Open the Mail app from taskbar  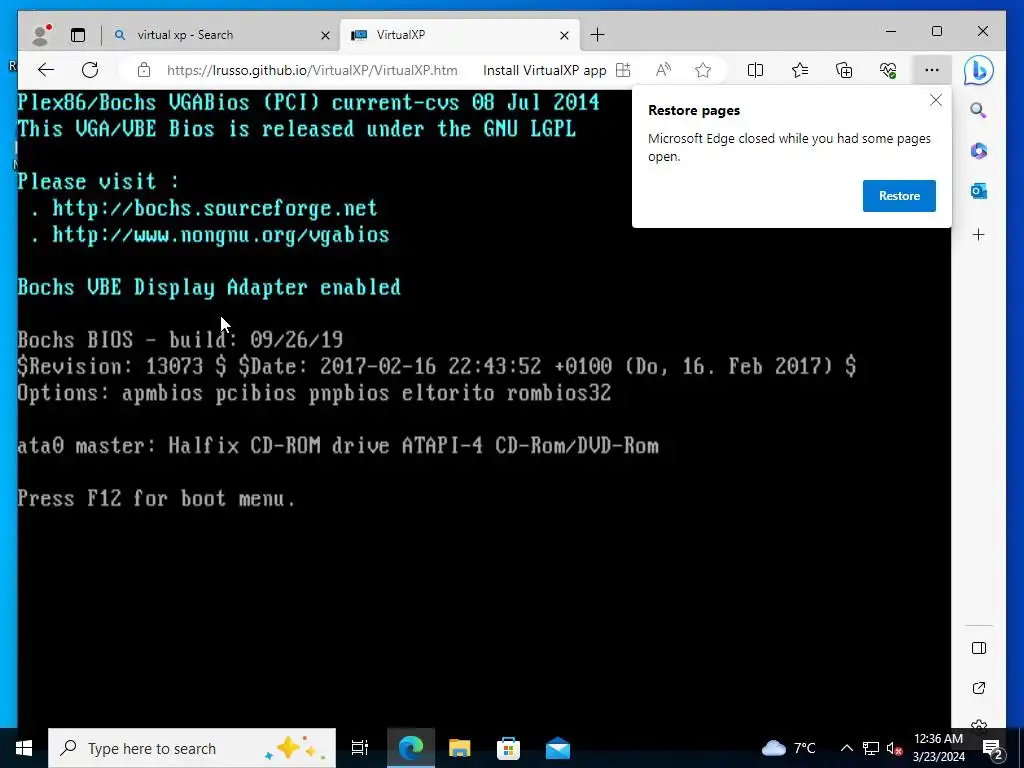(558, 748)
